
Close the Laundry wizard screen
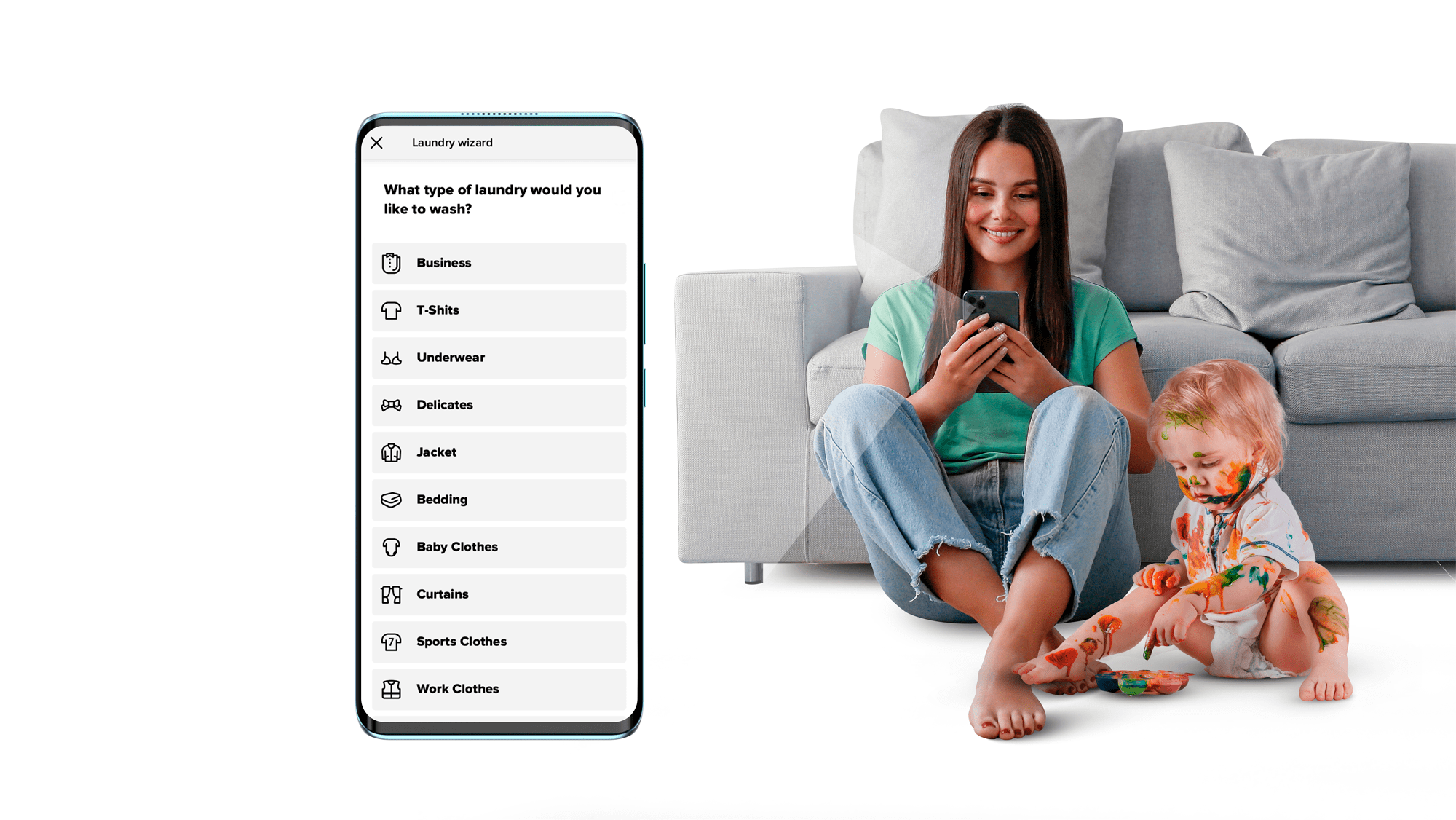(x=377, y=141)
